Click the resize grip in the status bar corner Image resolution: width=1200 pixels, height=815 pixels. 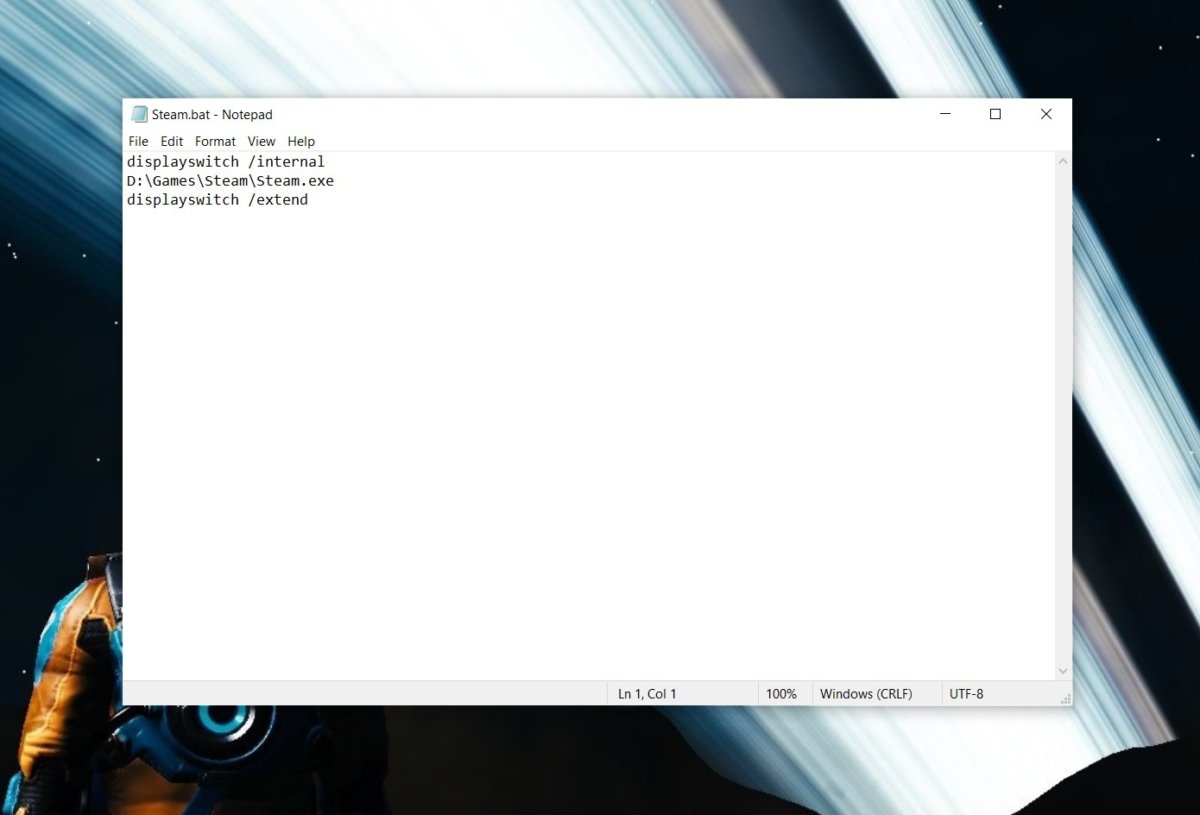[1065, 698]
